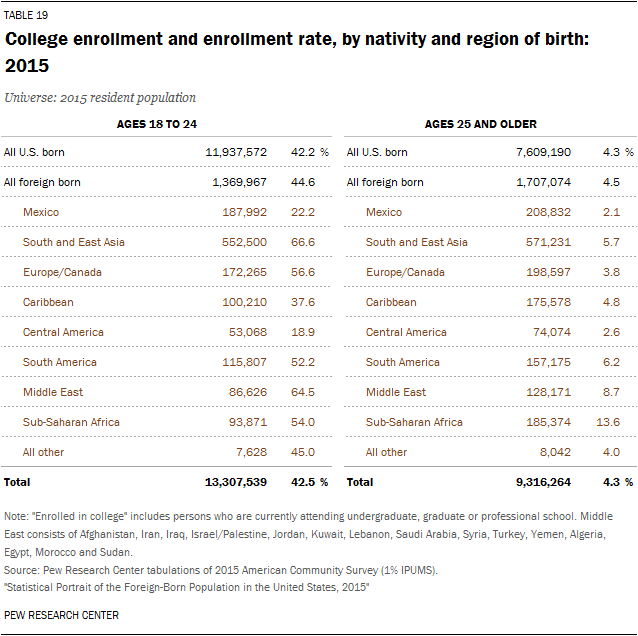Click the "AGES 25 AND OLDER" column header

(x=480, y=125)
